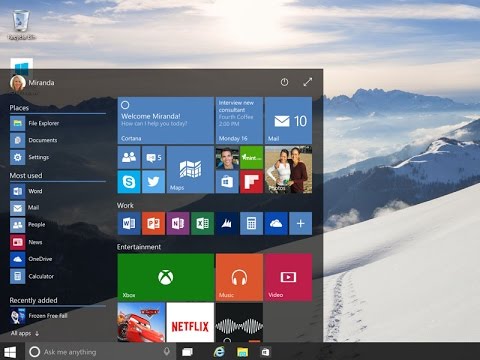Image resolution: width=480 pixels, height=360 pixels.
Task: Open OneDrive from Most used list
Action: pos(57,259)
